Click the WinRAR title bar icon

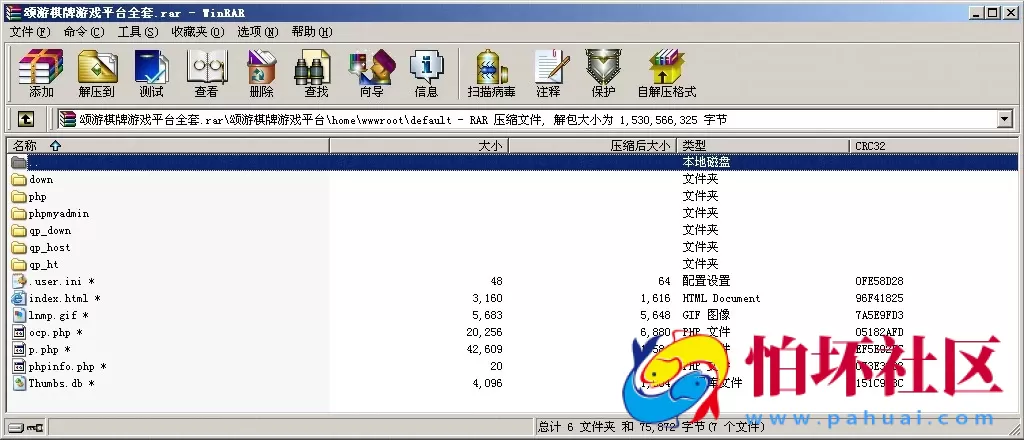point(13,12)
